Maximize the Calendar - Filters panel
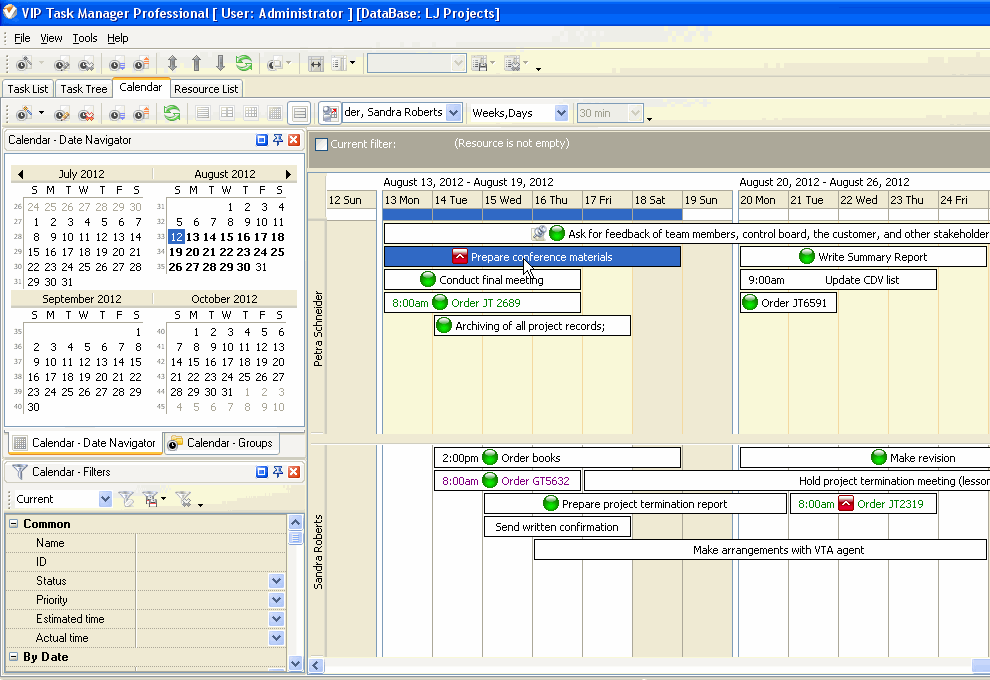The width and height of the screenshot is (990, 680). point(261,472)
